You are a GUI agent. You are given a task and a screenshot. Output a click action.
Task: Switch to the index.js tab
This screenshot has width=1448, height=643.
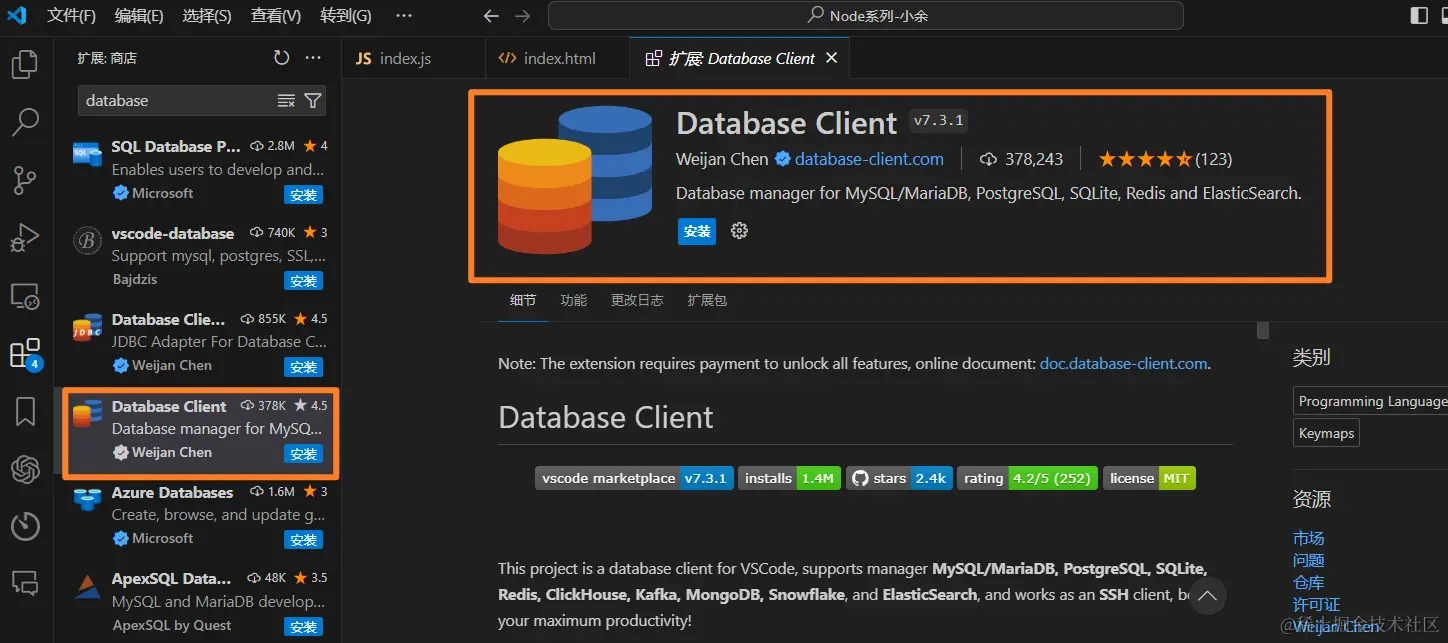pyautogui.click(x=413, y=58)
